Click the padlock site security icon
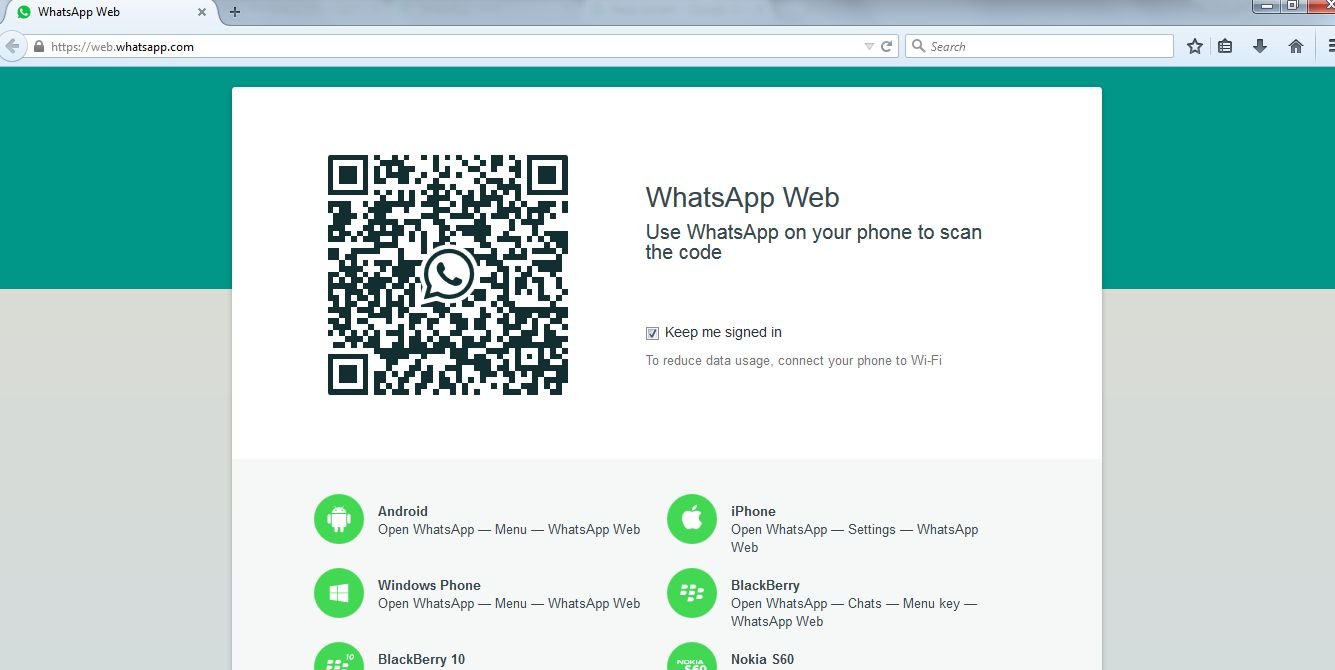Viewport: 1335px width, 670px height. pos(39,47)
